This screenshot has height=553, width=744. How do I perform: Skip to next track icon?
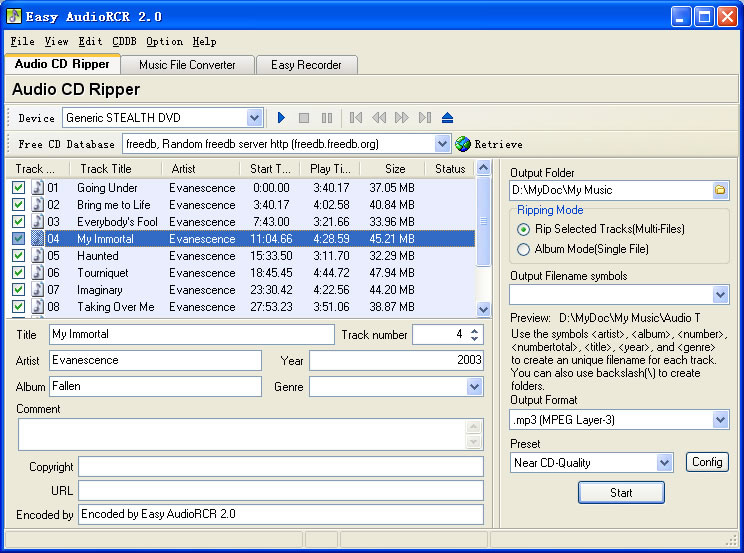click(425, 118)
